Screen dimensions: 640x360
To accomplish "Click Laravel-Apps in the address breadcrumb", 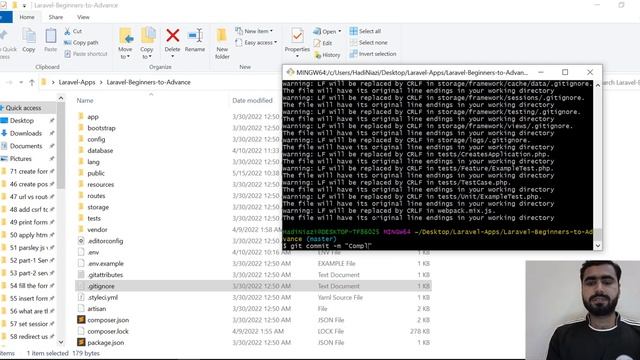I will [77, 82].
